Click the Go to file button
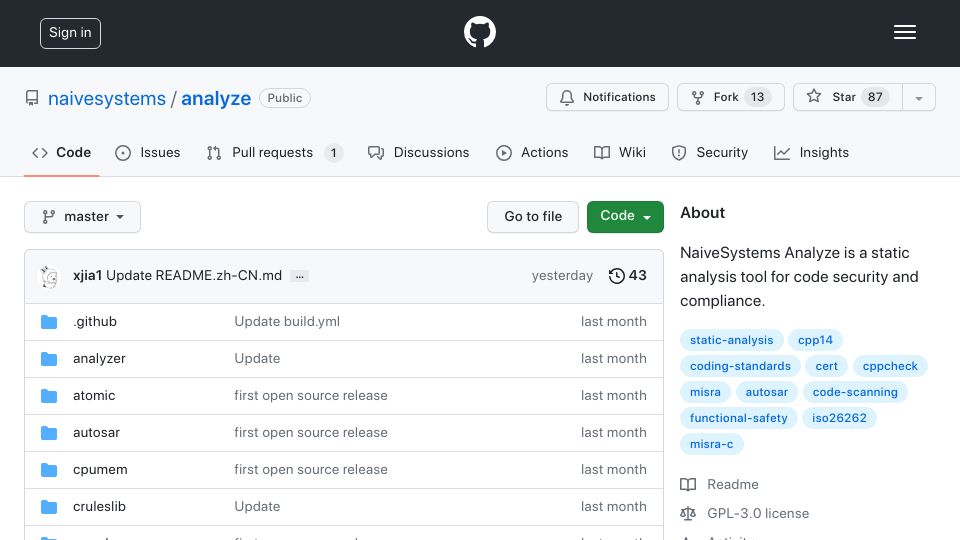 coord(533,217)
